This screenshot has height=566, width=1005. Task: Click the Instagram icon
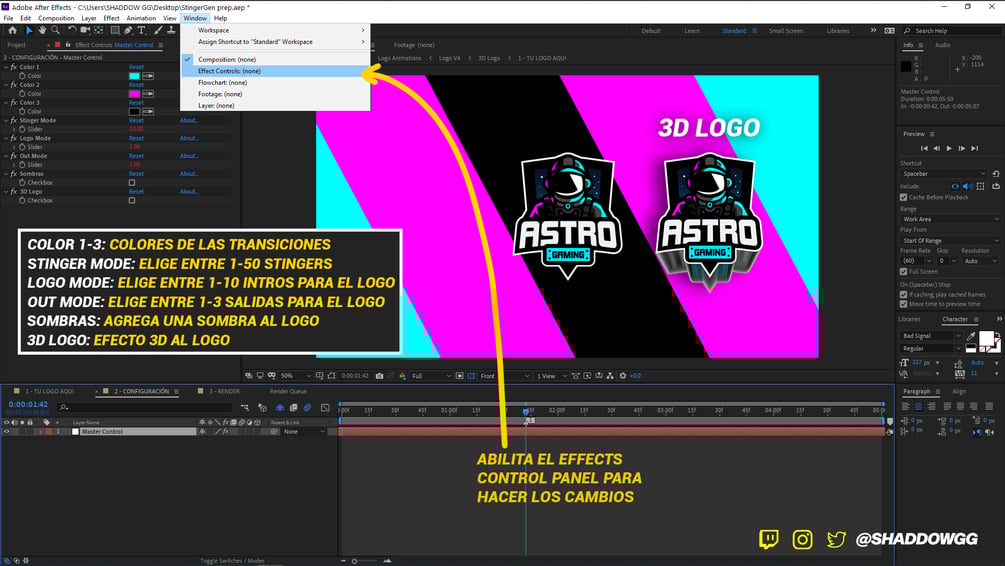[802, 539]
